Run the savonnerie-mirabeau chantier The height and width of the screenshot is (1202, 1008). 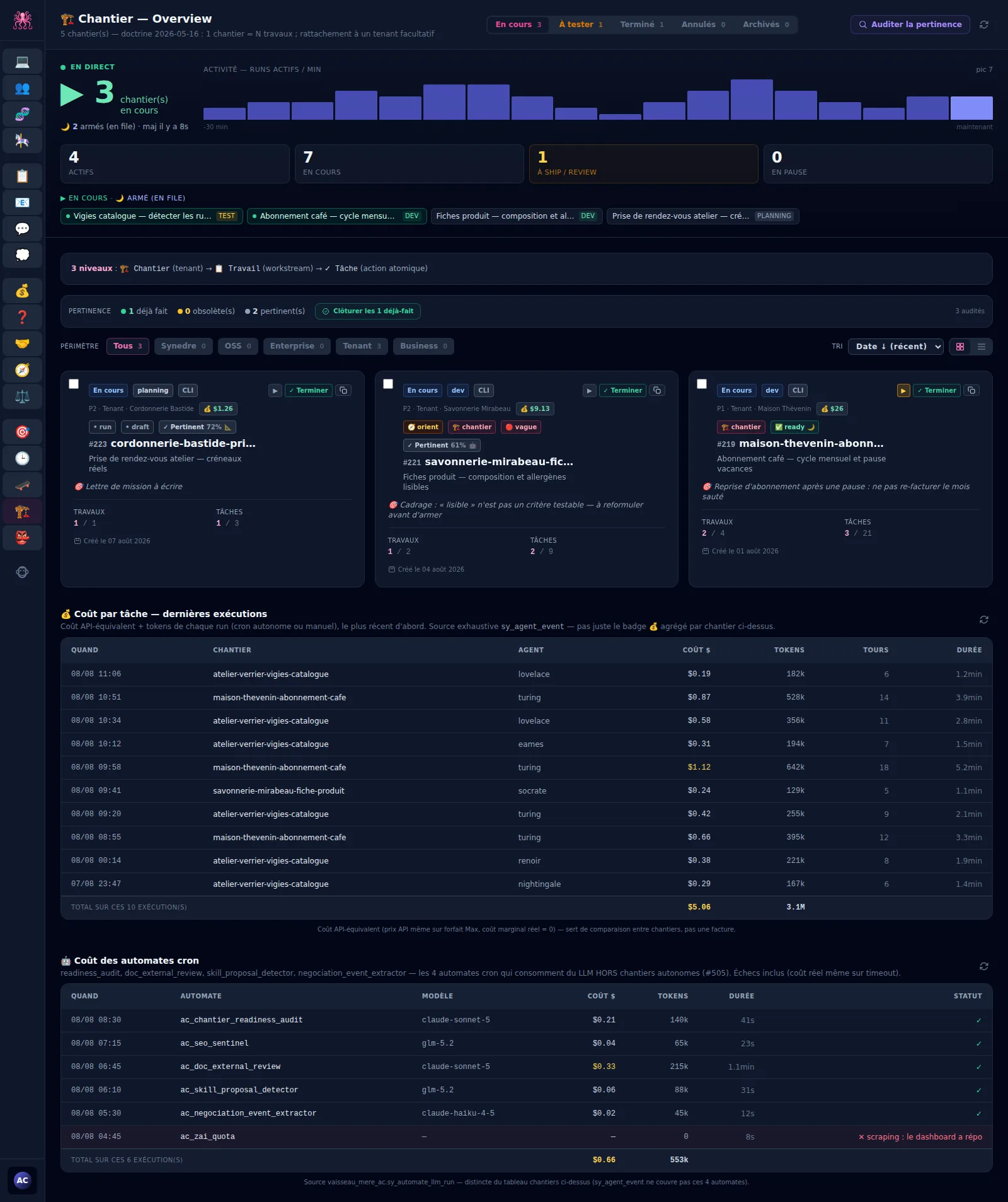[x=589, y=391]
